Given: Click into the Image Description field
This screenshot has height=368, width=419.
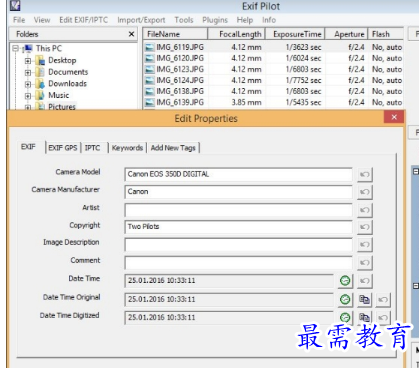Looking at the screenshot, I should click(238, 245).
